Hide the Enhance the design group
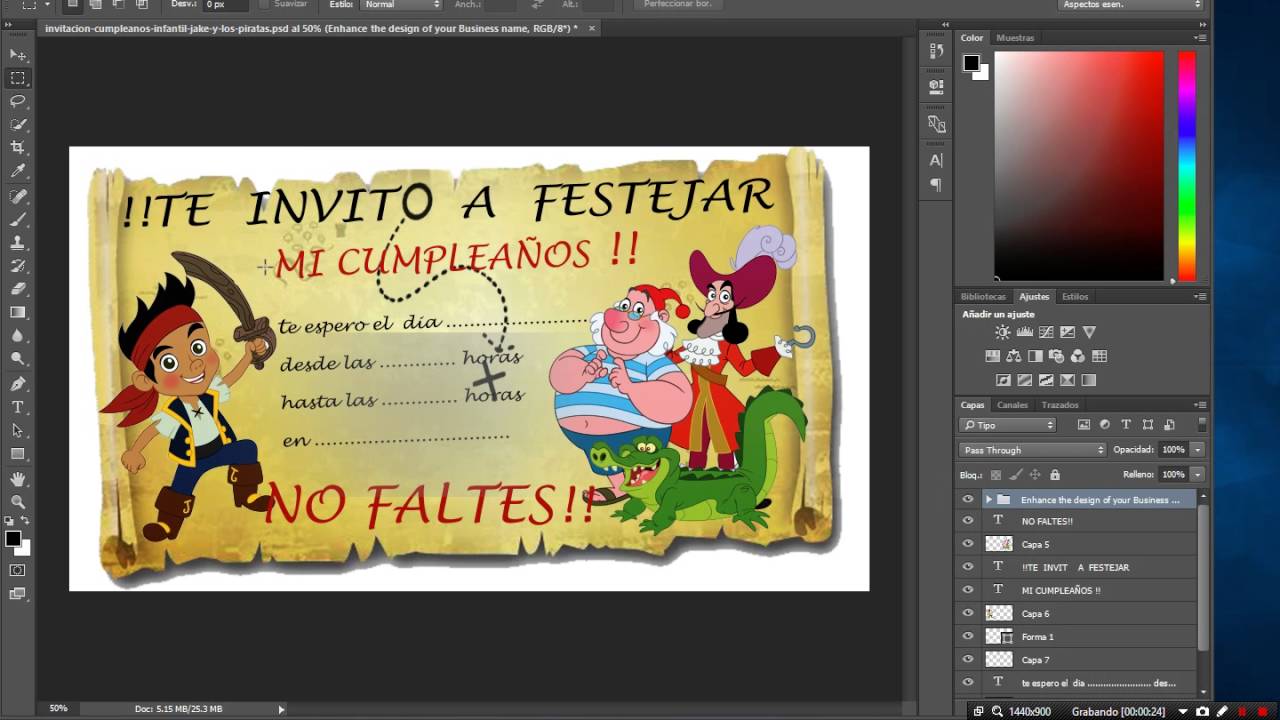The image size is (1280, 720). pyautogui.click(x=967, y=499)
